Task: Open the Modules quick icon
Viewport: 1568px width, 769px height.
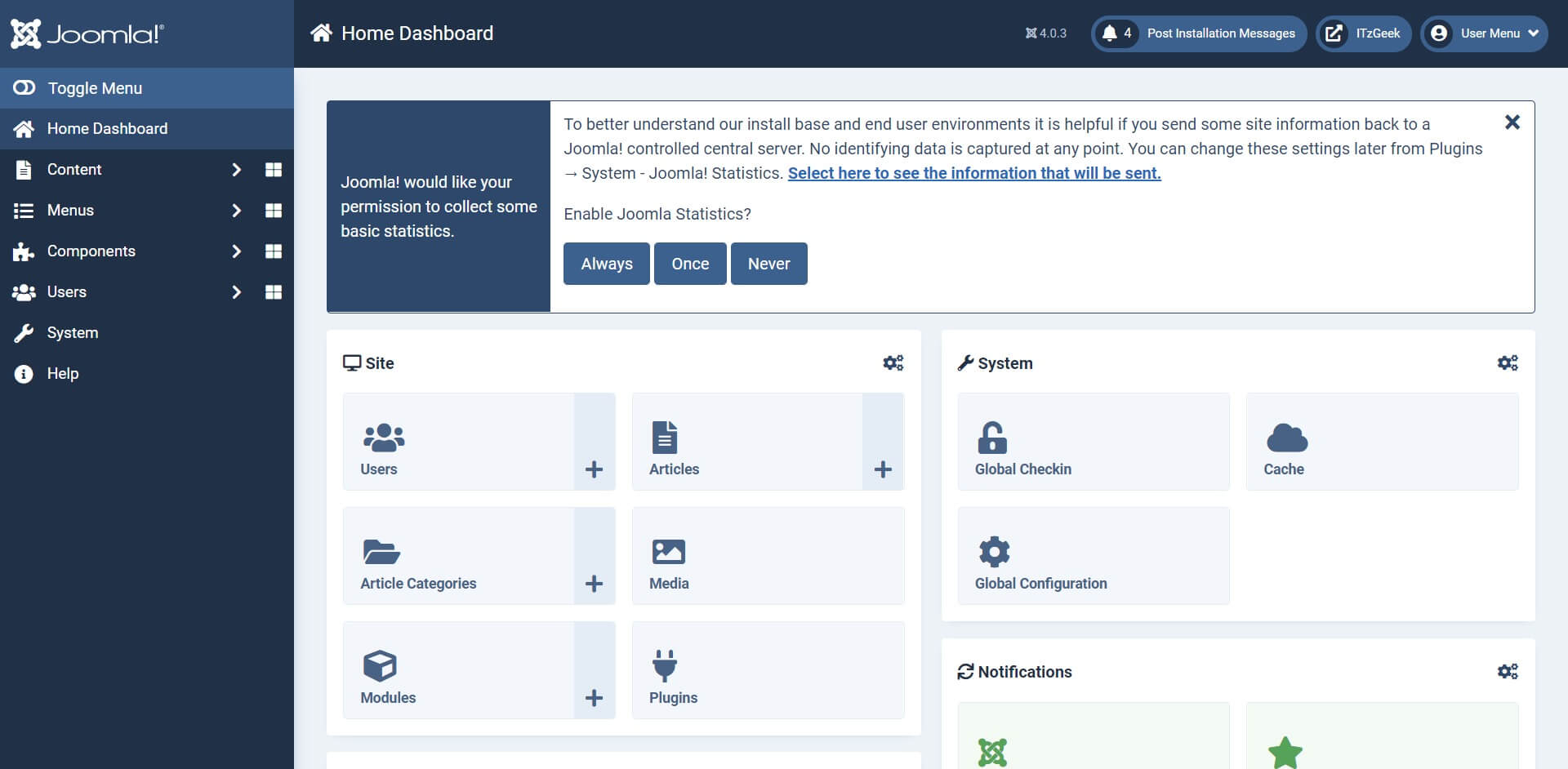Action: (x=459, y=670)
